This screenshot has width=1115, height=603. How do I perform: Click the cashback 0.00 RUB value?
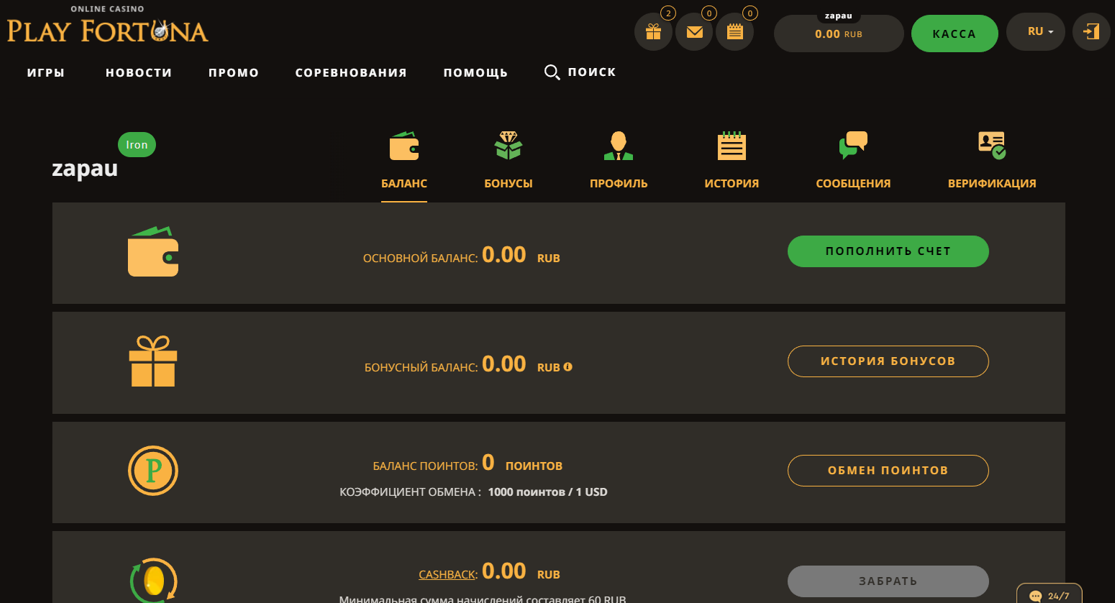click(x=521, y=572)
